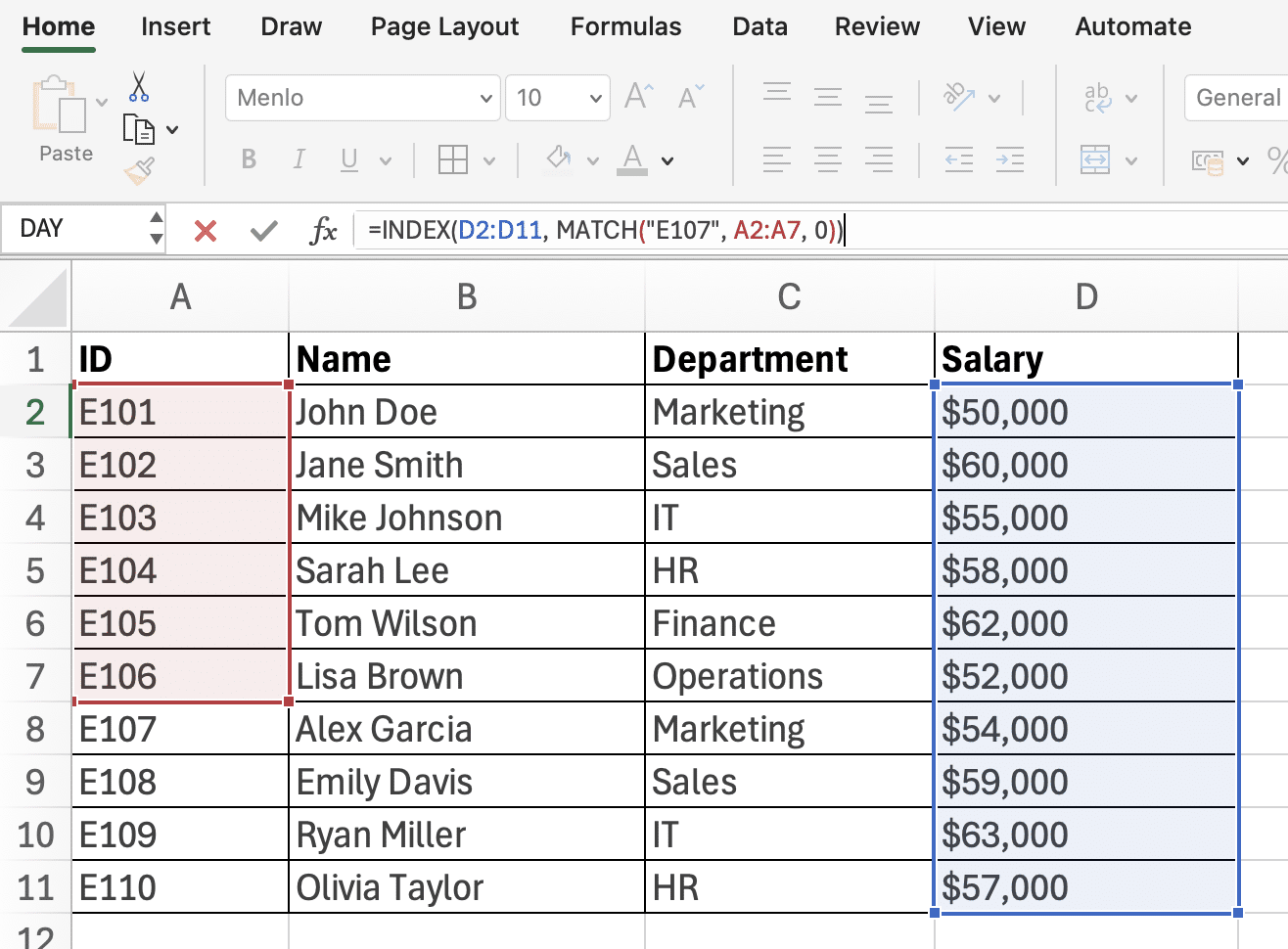Click the Paste clipboard icon
This screenshot has height=949, width=1288.
tap(59, 105)
